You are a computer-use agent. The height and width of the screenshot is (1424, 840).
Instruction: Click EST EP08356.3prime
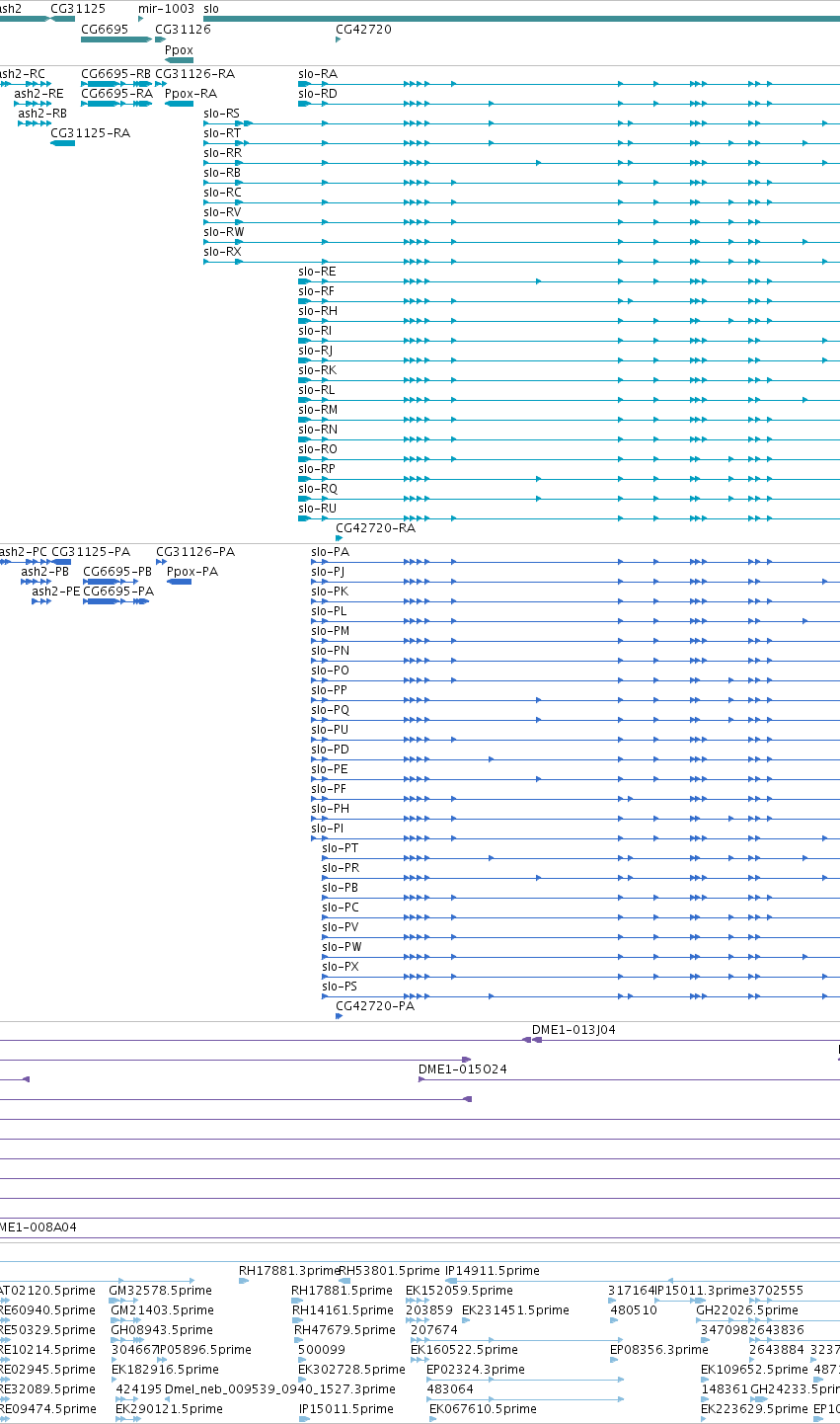click(659, 1350)
